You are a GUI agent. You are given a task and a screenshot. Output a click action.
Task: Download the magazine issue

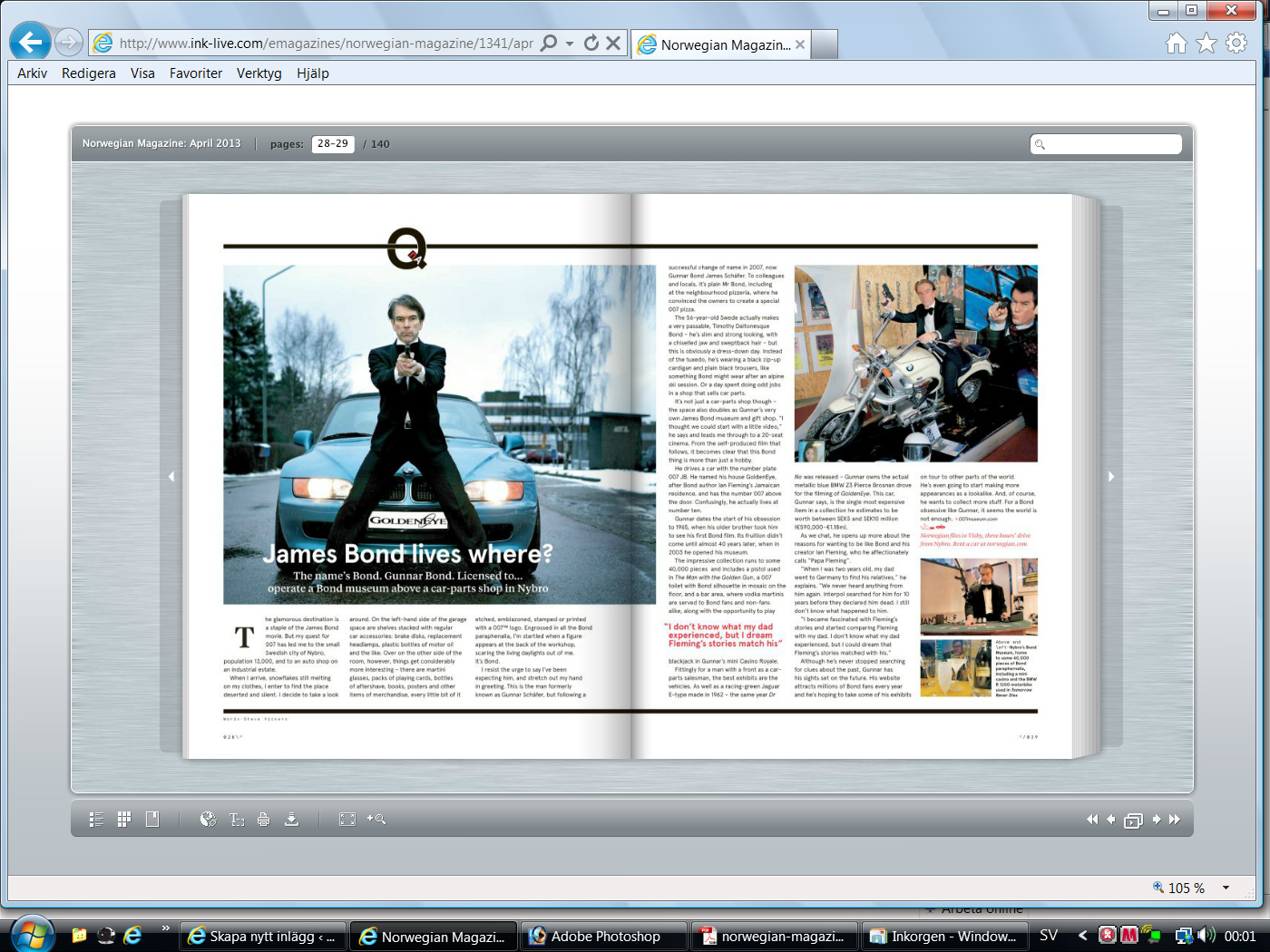pyautogui.click(x=291, y=820)
